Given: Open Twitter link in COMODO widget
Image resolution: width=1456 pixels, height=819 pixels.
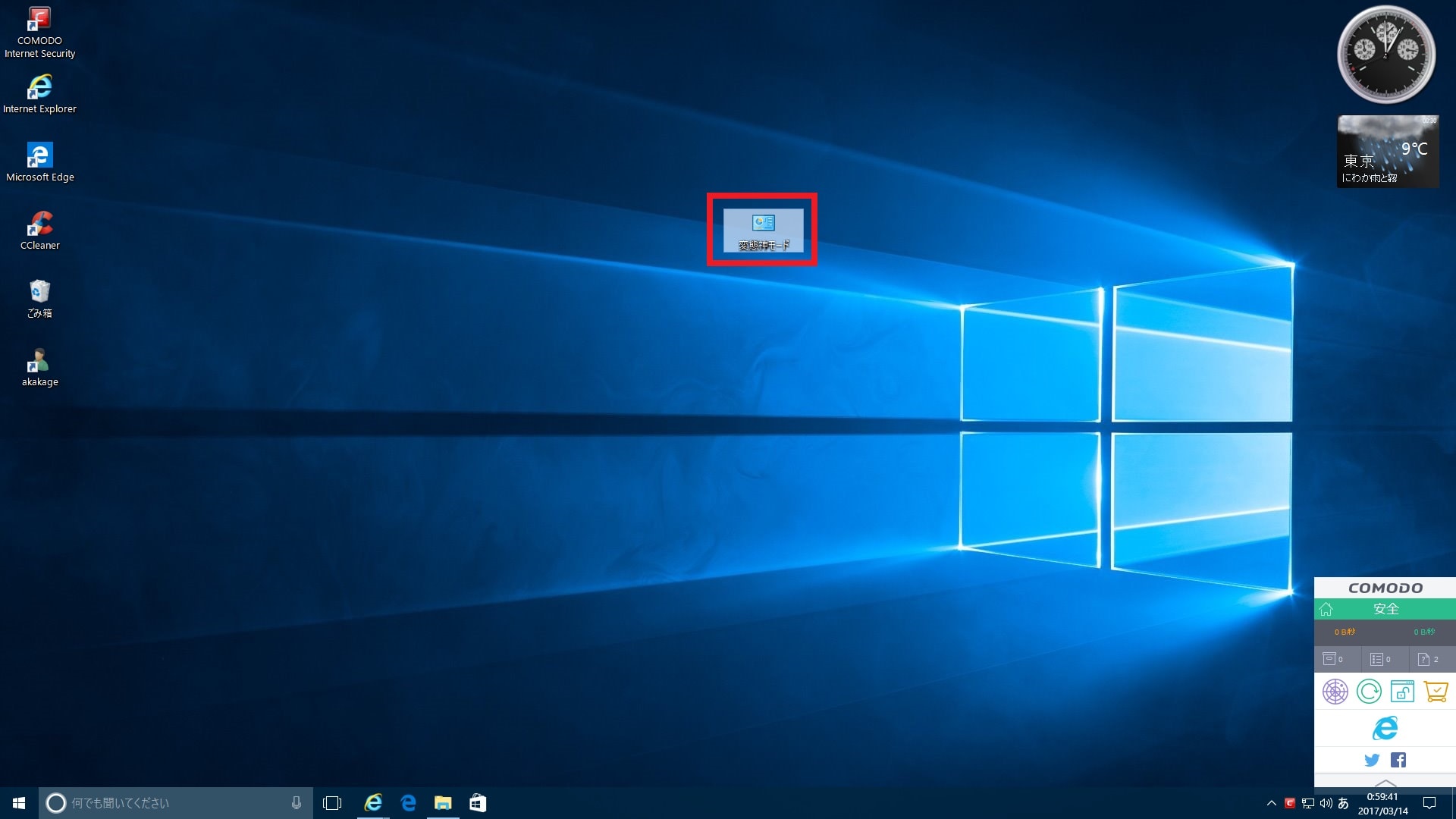Looking at the screenshot, I should (1372, 760).
